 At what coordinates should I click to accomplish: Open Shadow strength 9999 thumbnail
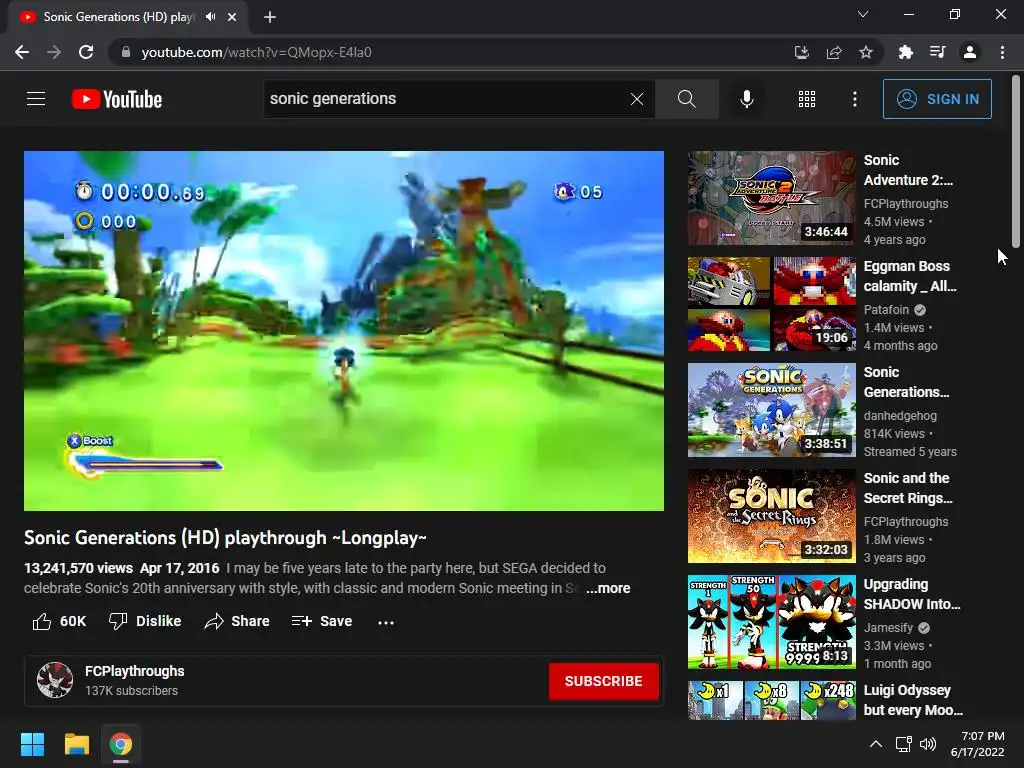(x=771, y=622)
